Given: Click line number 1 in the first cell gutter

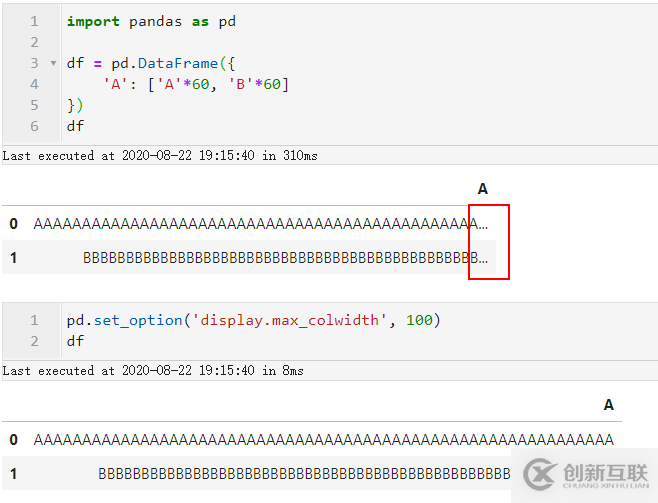Looking at the screenshot, I should point(34,21).
